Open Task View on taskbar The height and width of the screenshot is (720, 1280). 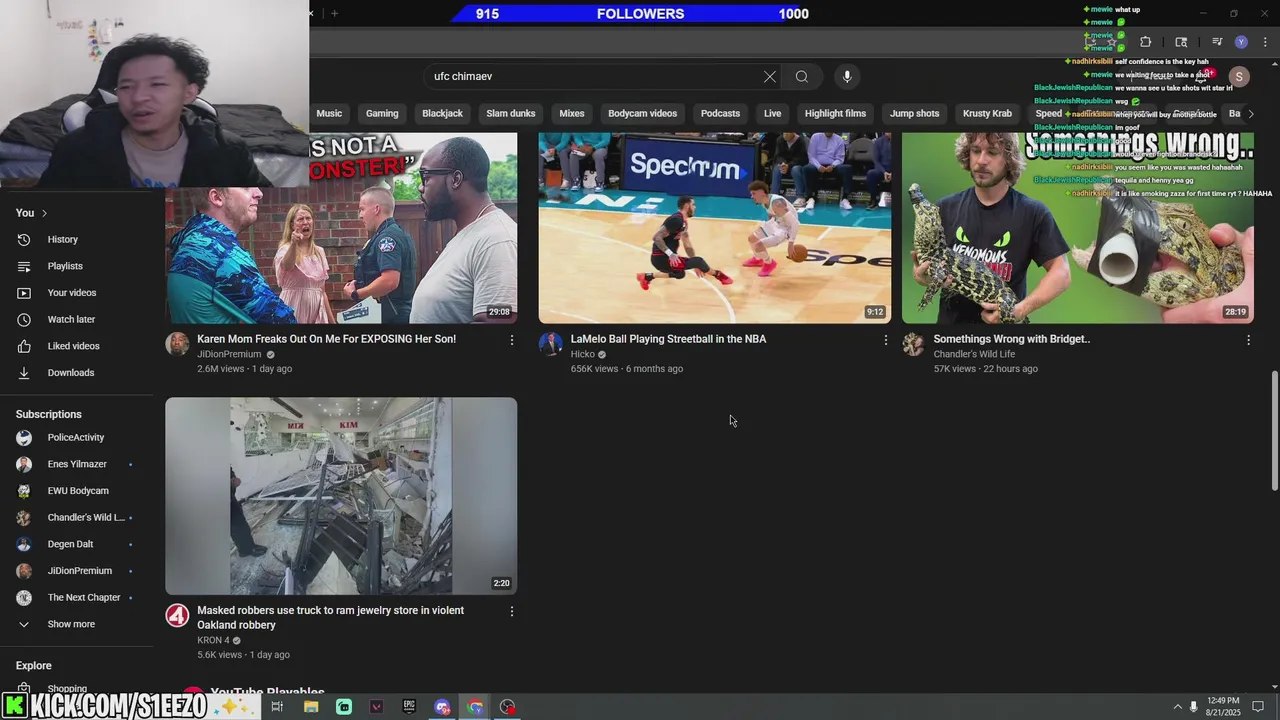277,707
